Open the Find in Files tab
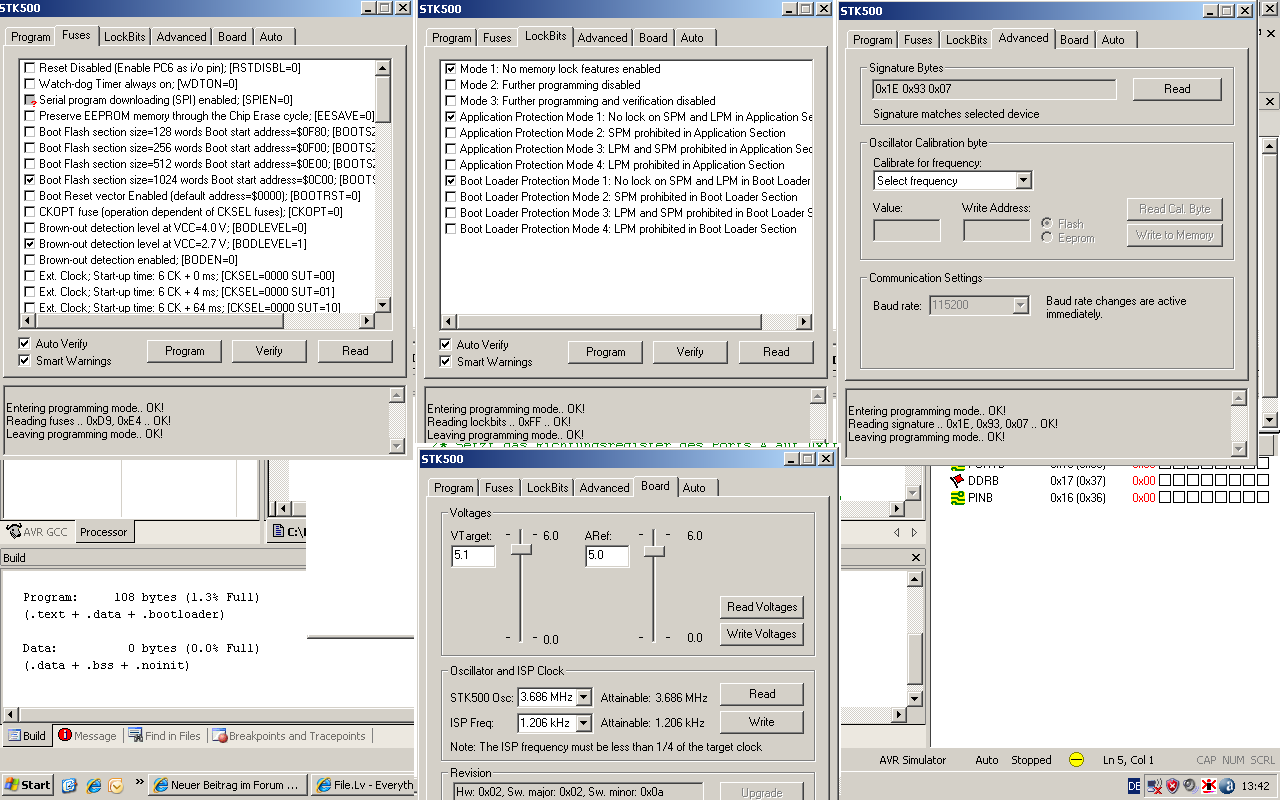Viewport: 1280px width, 800px height. pos(164,736)
